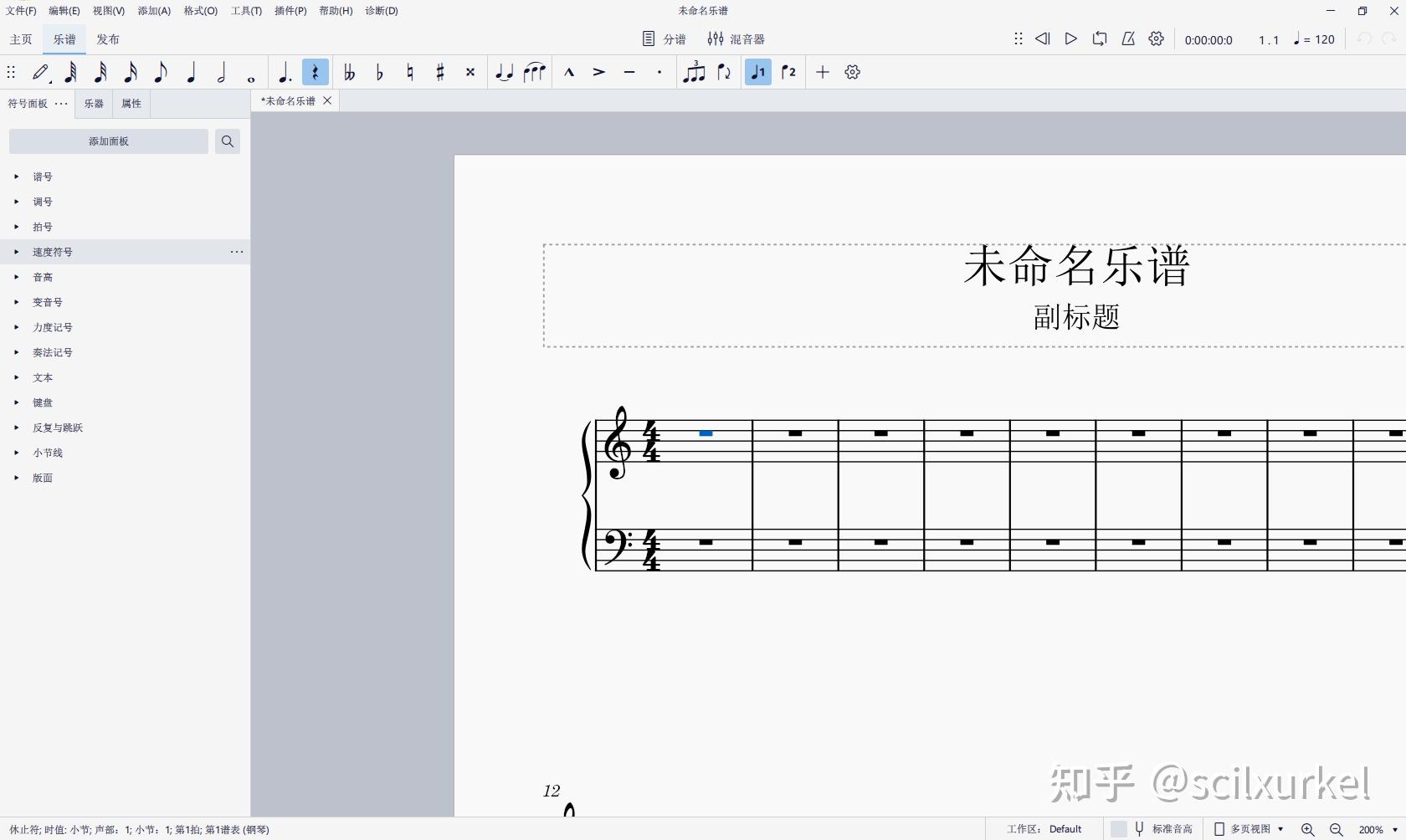Select the eighth note duration
Image resolution: width=1406 pixels, height=840 pixels.
point(161,73)
